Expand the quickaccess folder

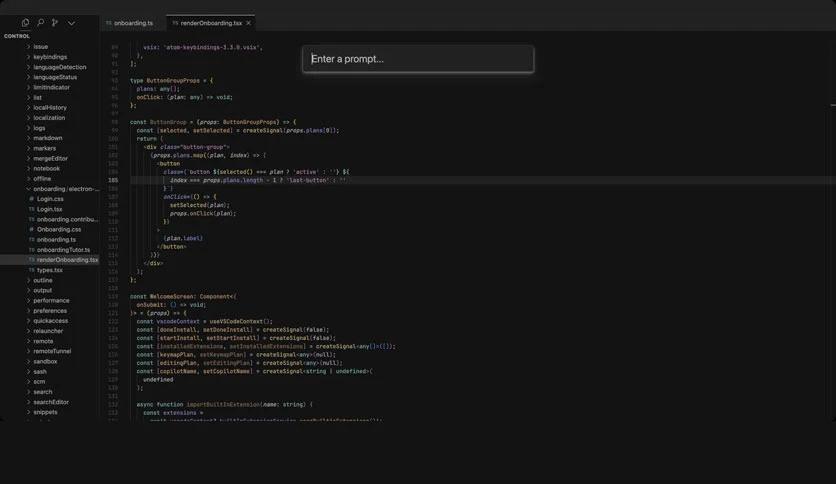coord(50,320)
